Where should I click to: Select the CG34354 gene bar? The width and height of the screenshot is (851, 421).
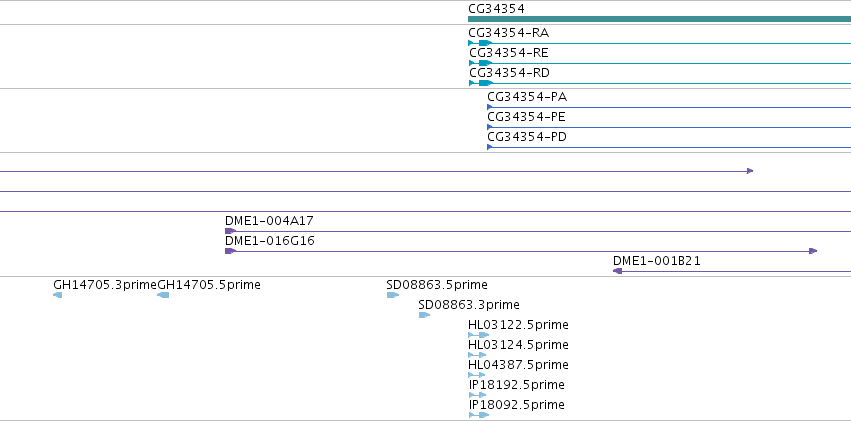[659, 19]
